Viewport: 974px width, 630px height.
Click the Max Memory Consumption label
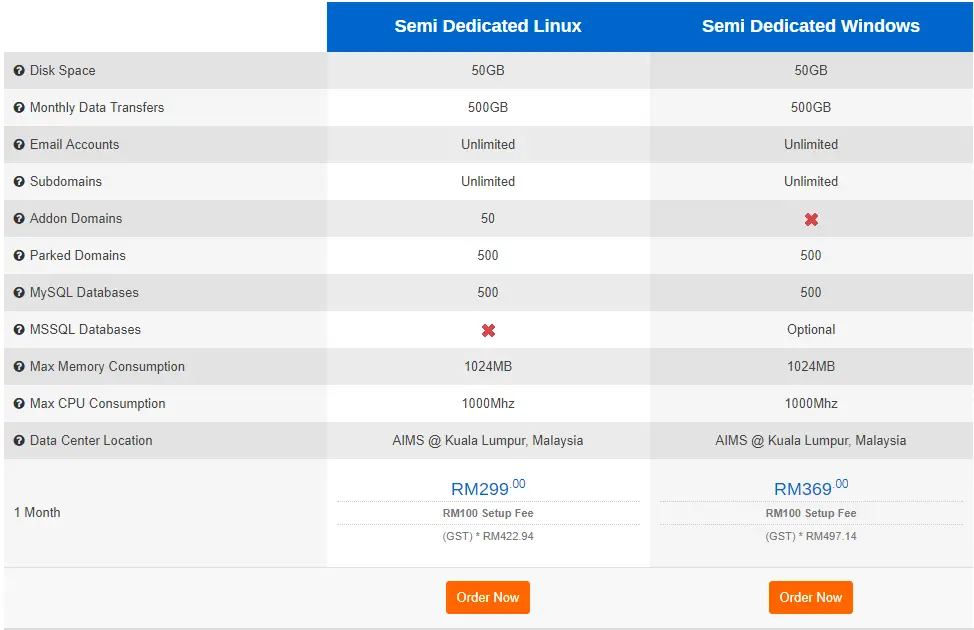point(107,367)
